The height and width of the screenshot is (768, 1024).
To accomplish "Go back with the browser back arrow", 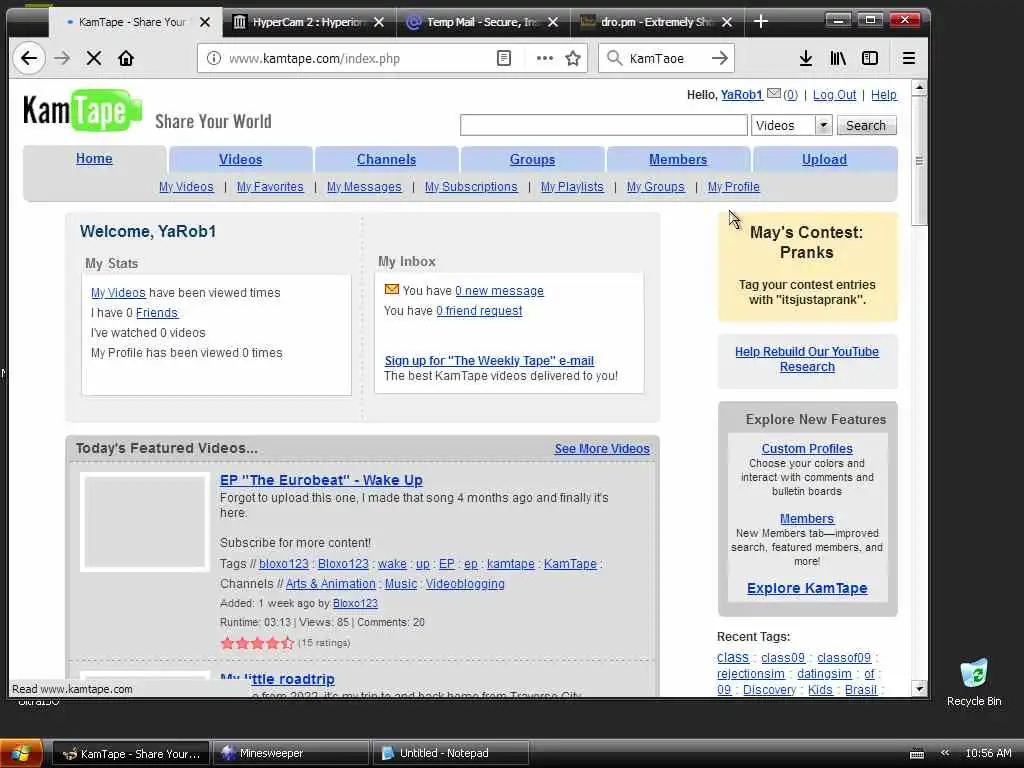I will coord(29,58).
